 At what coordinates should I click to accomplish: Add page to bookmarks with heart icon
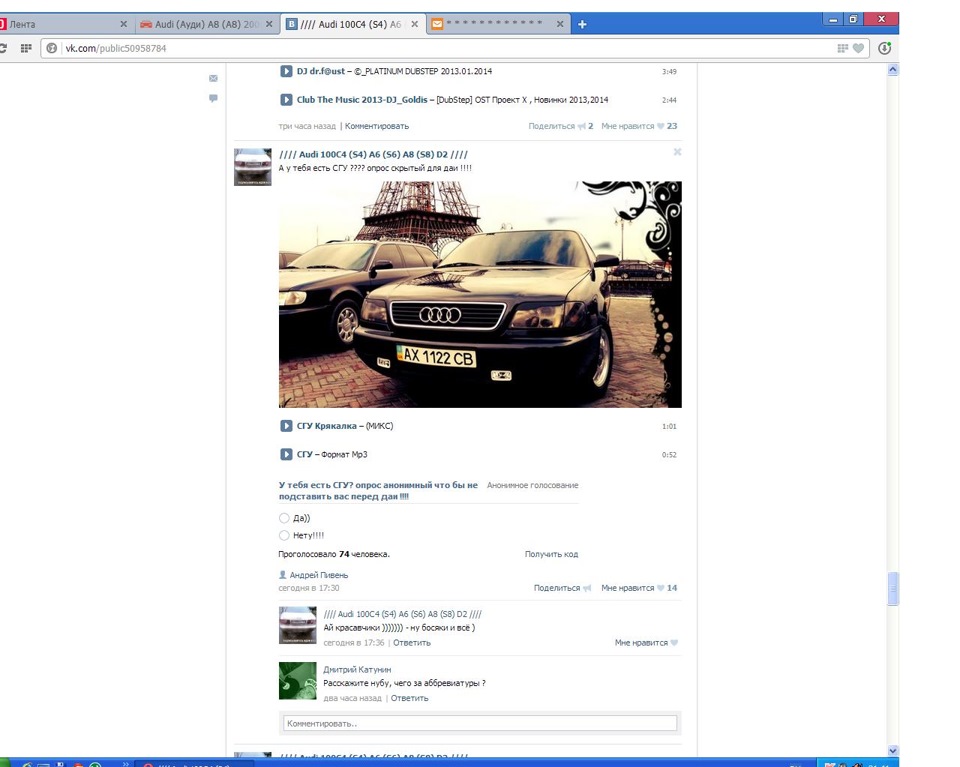(858, 48)
